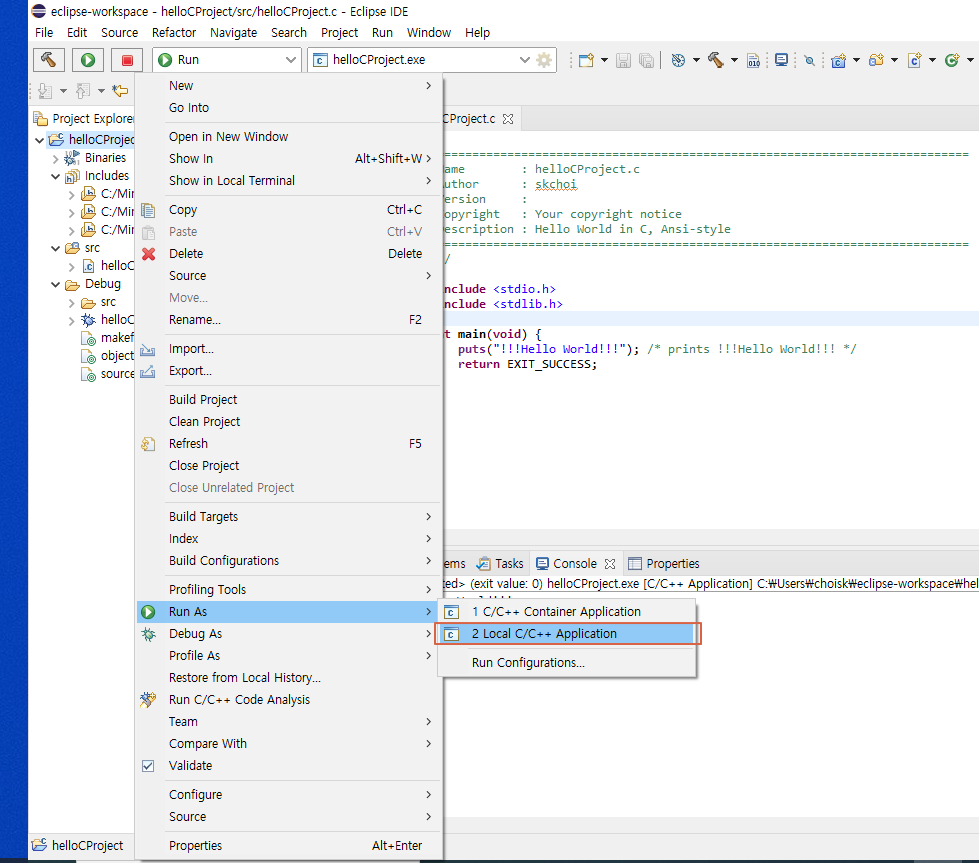Open Run Configurations... from submenu
979x863 pixels.
pos(567,663)
